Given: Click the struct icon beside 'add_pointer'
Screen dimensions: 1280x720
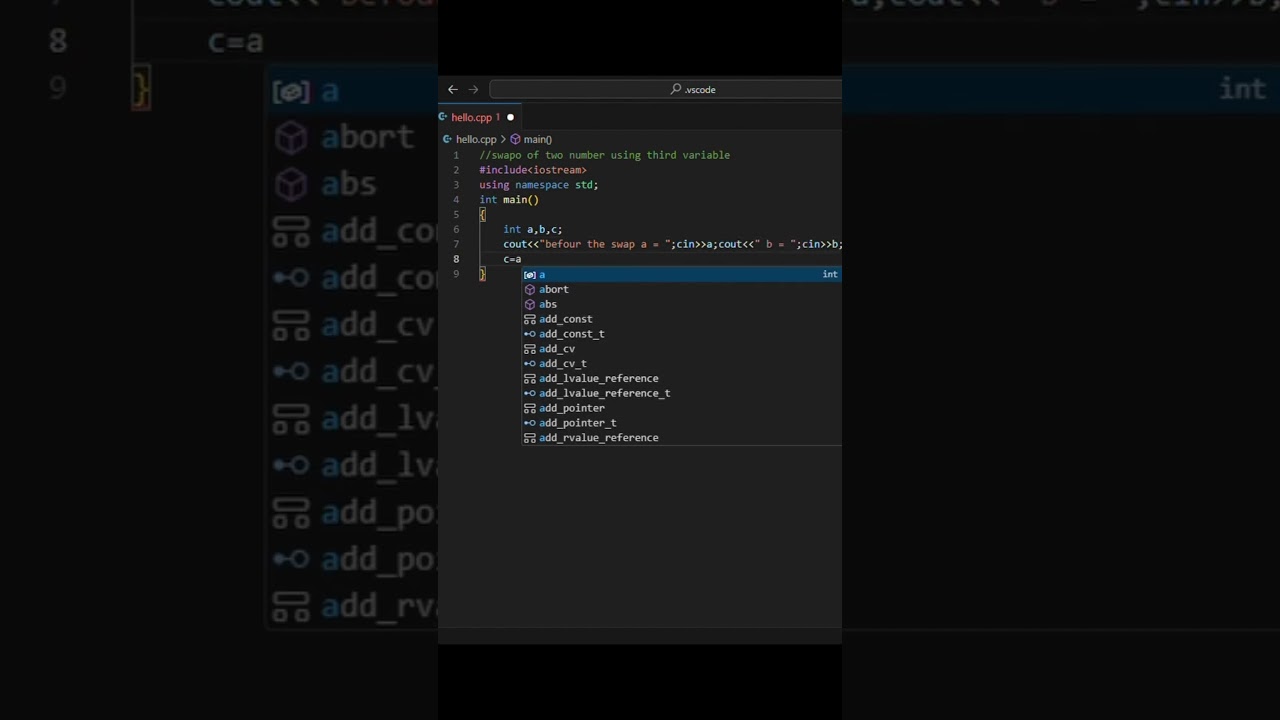Looking at the screenshot, I should [530, 408].
